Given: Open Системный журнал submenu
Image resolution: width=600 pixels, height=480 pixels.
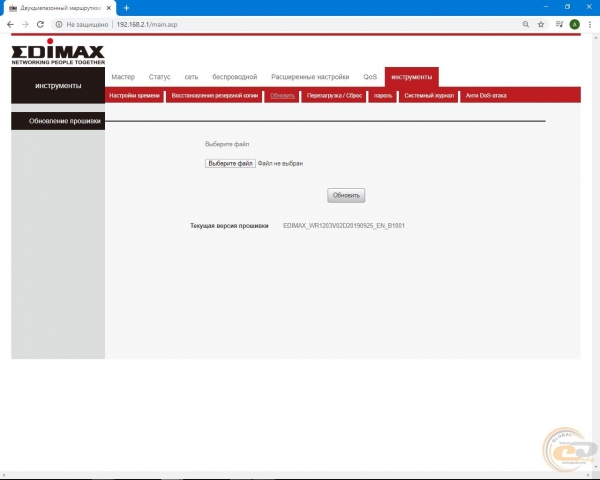Looking at the screenshot, I should [429, 96].
